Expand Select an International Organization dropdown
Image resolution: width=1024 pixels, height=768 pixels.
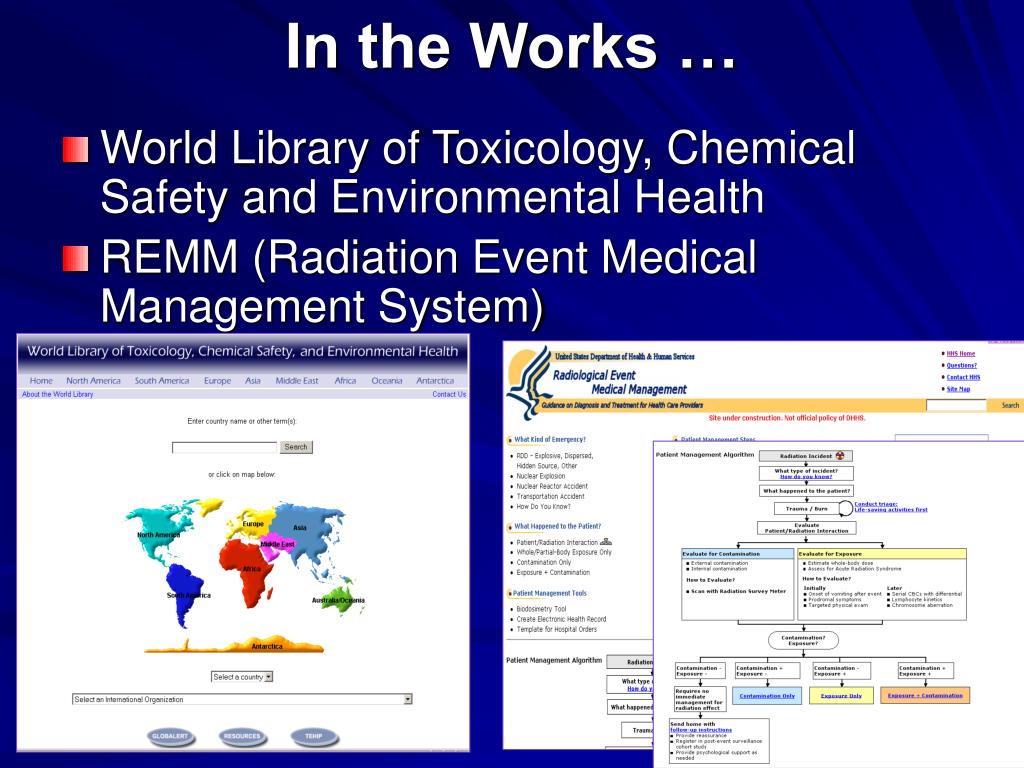pyautogui.click(x=242, y=699)
